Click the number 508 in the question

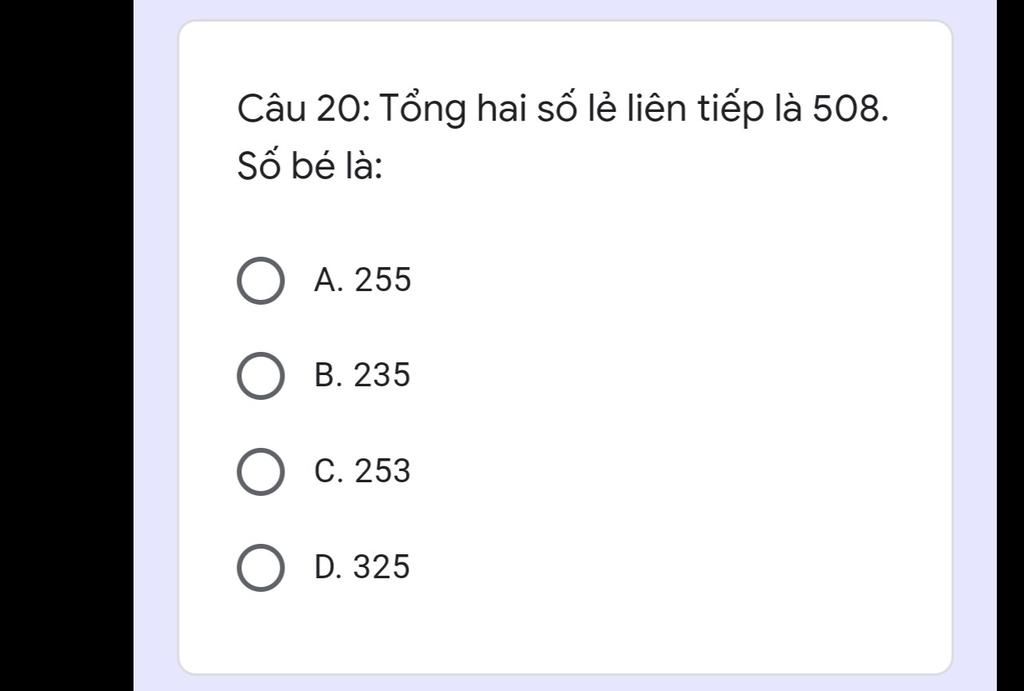(846, 108)
